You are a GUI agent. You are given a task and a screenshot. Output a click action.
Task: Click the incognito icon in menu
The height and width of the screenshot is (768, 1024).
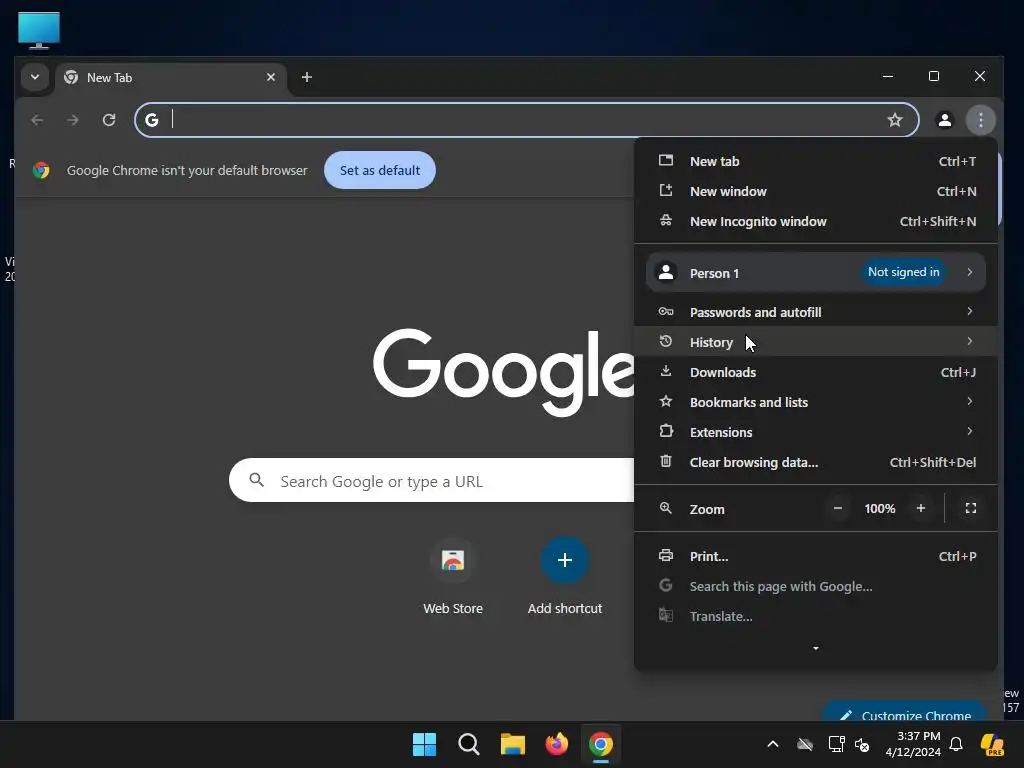tap(665, 221)
